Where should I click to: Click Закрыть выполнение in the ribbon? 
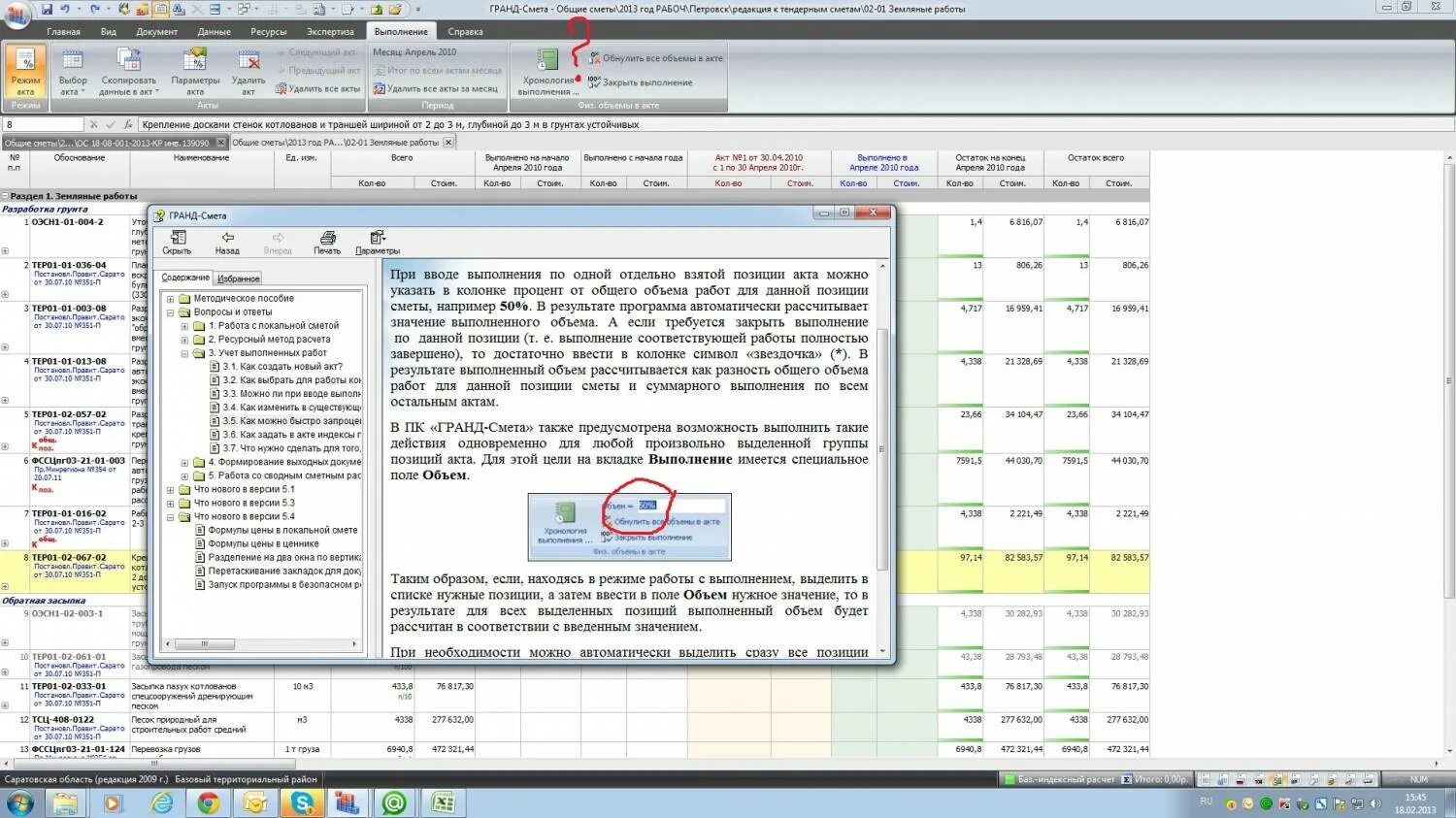pyautogui.click(x=640, y=82)
